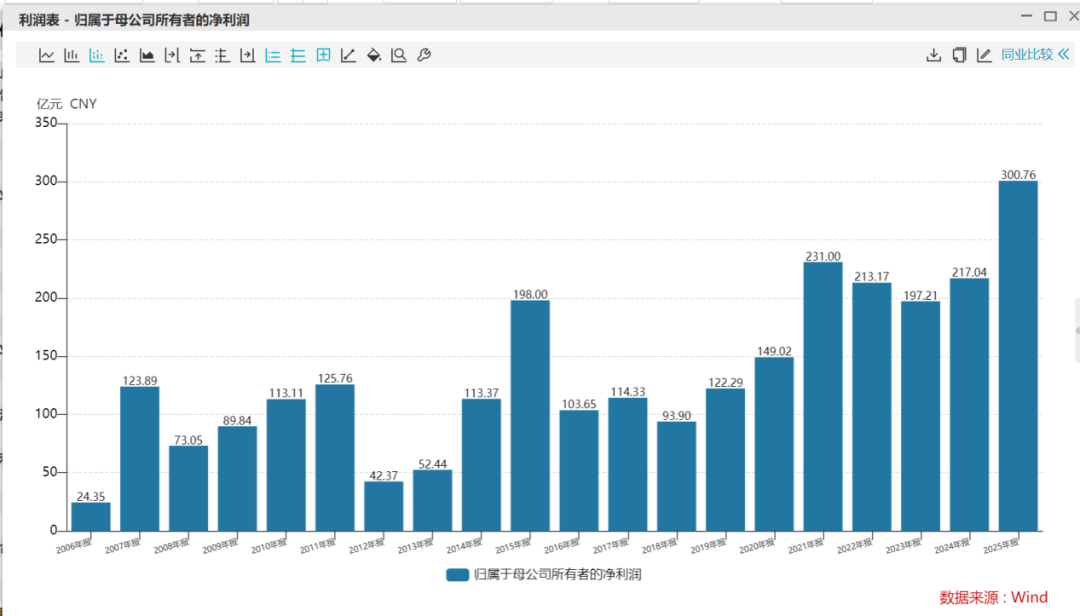Maximize the 利润表 window

point(1050,17)
